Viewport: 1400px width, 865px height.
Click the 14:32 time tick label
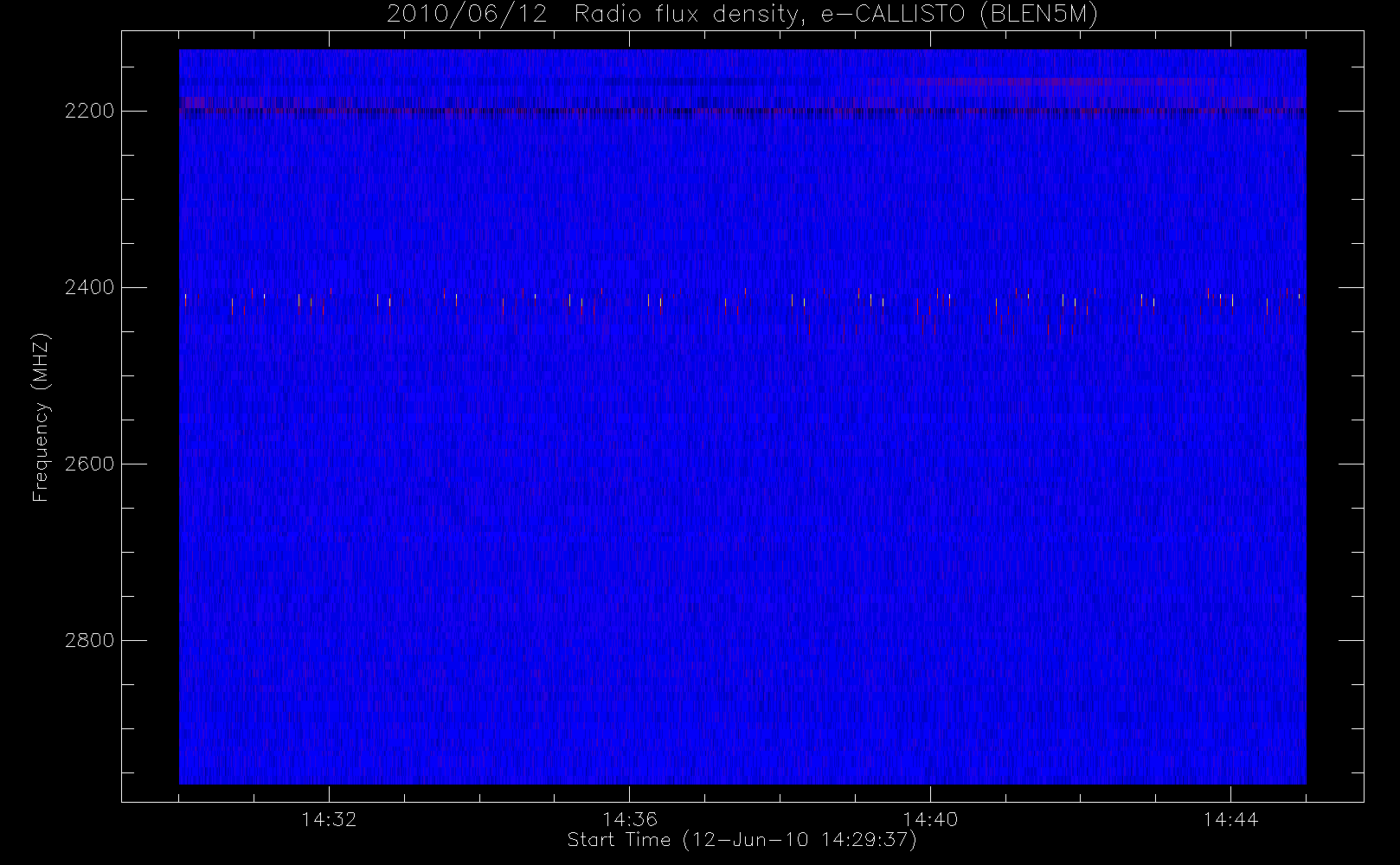click(x=329, y=819)
